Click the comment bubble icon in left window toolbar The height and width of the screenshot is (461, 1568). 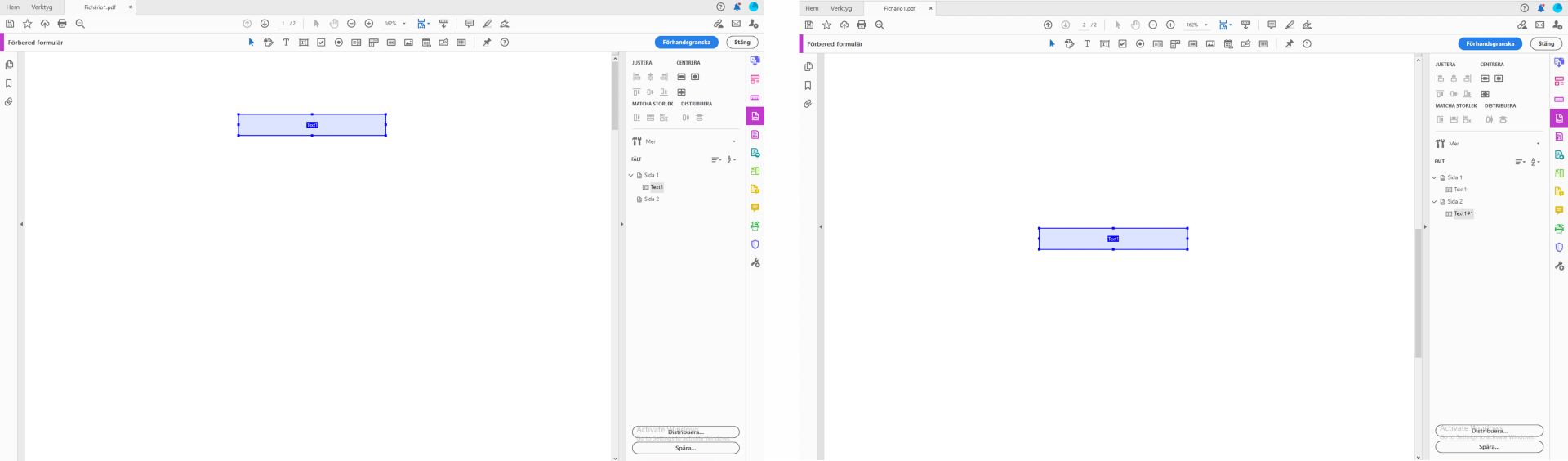pos(470,24)
